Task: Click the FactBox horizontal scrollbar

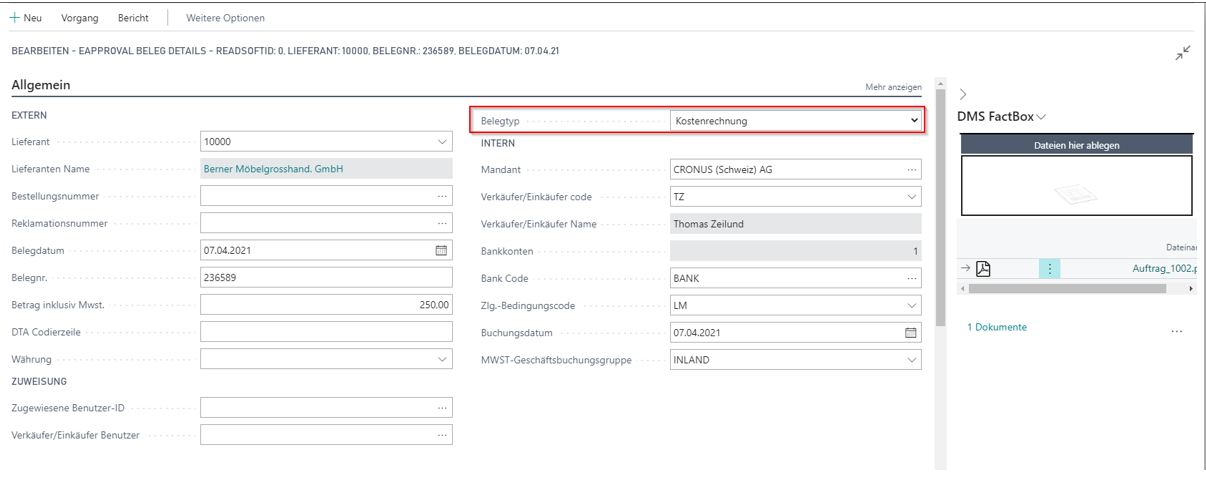Action: 1066,289
